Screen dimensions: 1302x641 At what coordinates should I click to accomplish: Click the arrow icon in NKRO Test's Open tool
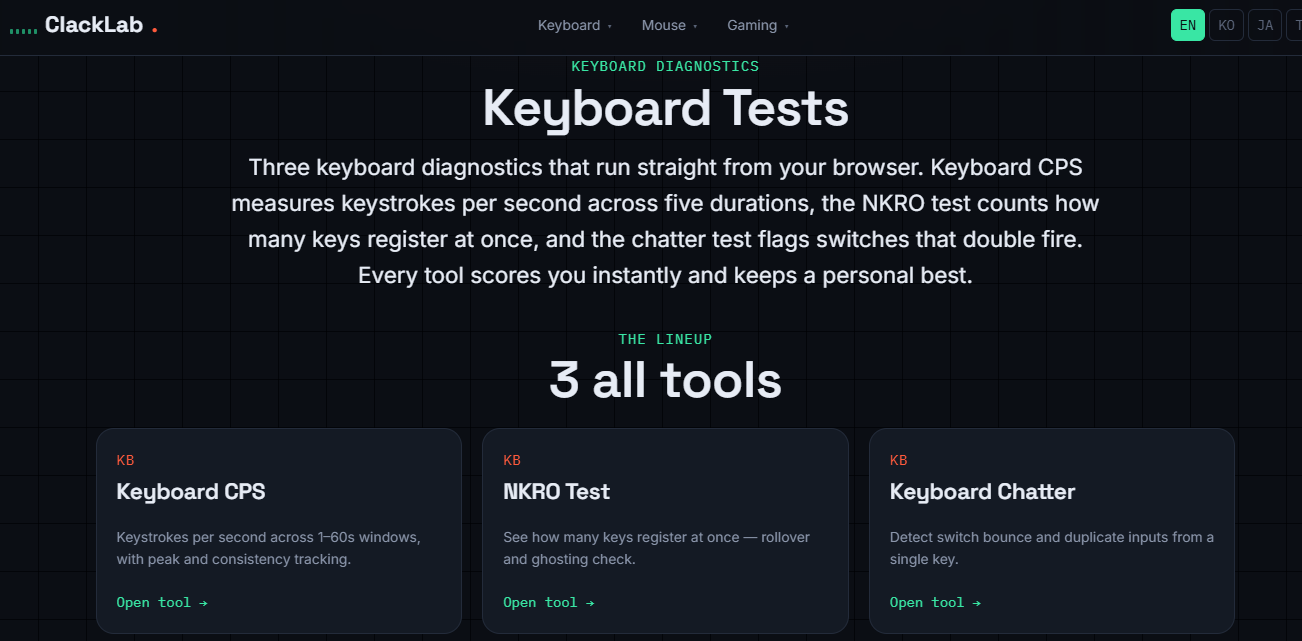coord(590,602)
